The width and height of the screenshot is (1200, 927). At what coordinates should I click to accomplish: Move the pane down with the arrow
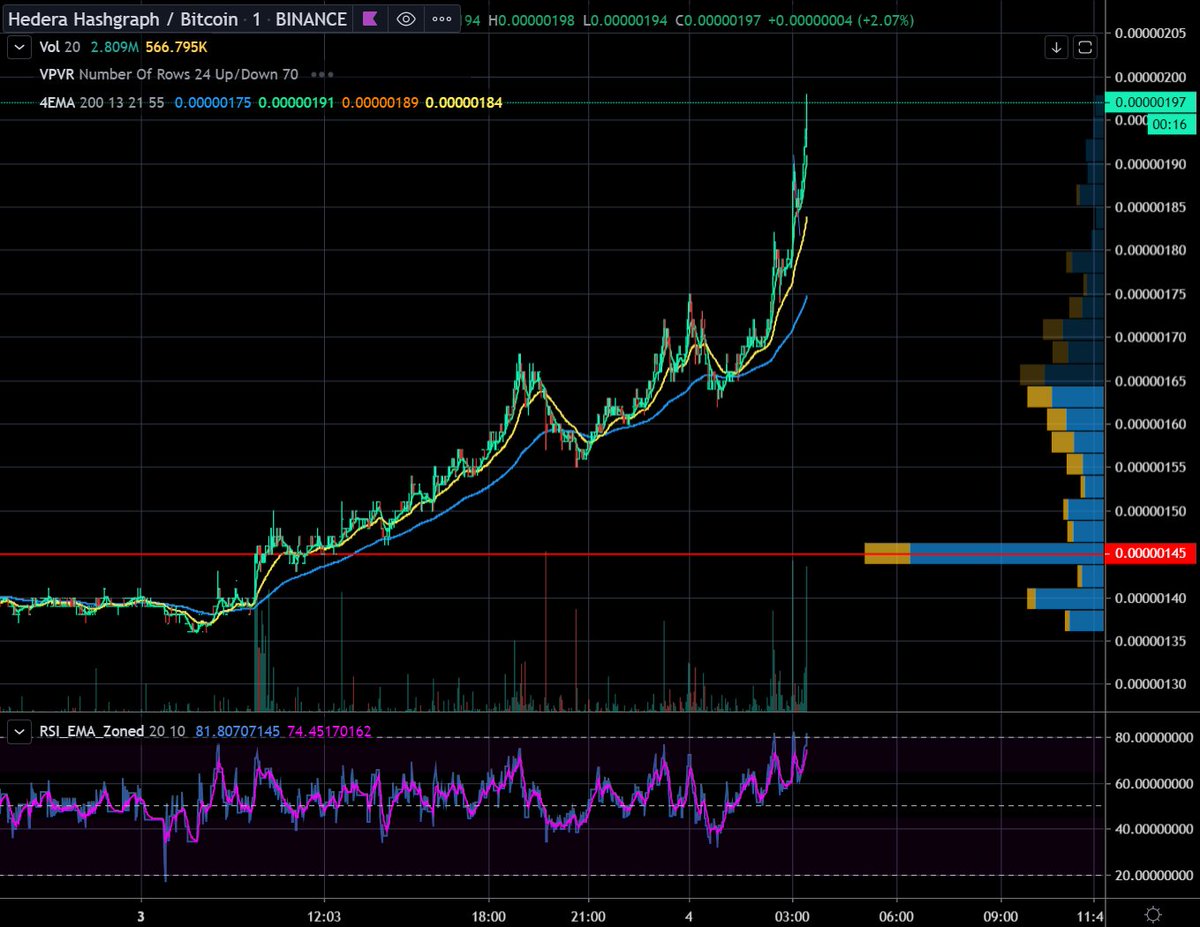click(1057, 46)
